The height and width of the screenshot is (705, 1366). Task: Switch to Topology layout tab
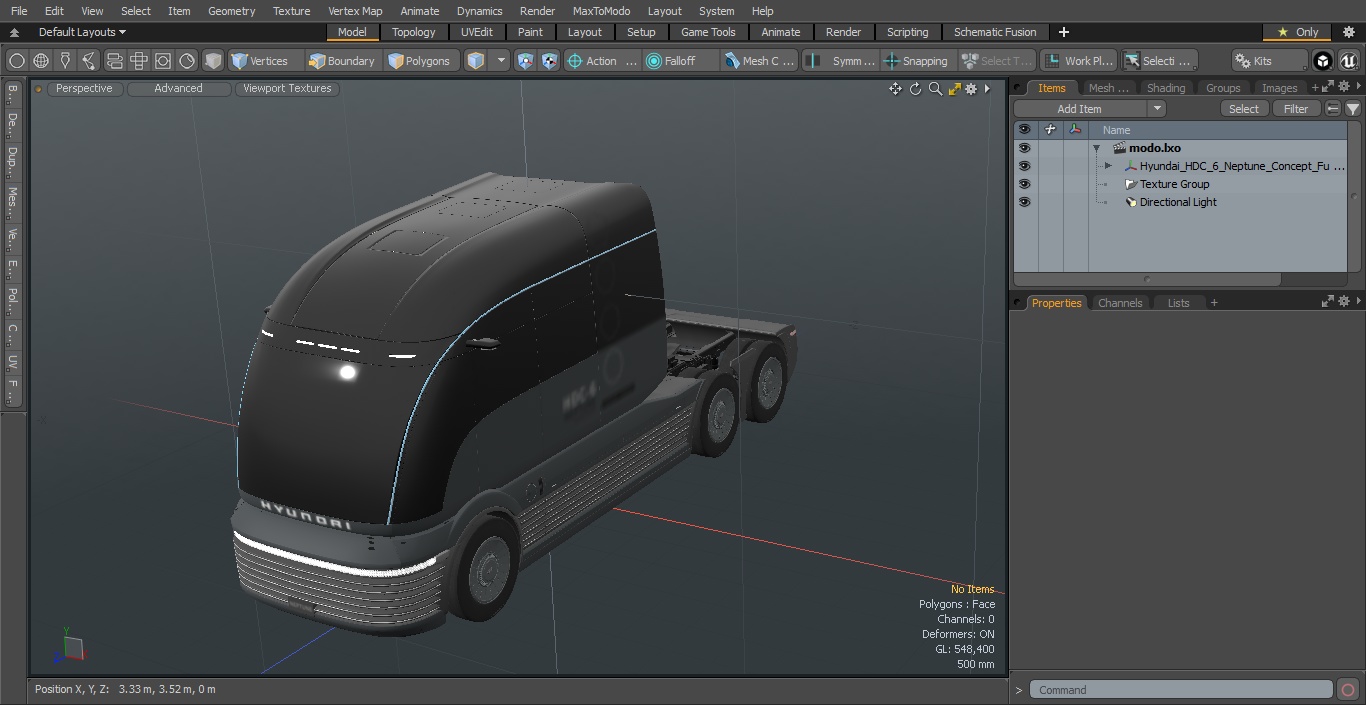coord(413,32)
